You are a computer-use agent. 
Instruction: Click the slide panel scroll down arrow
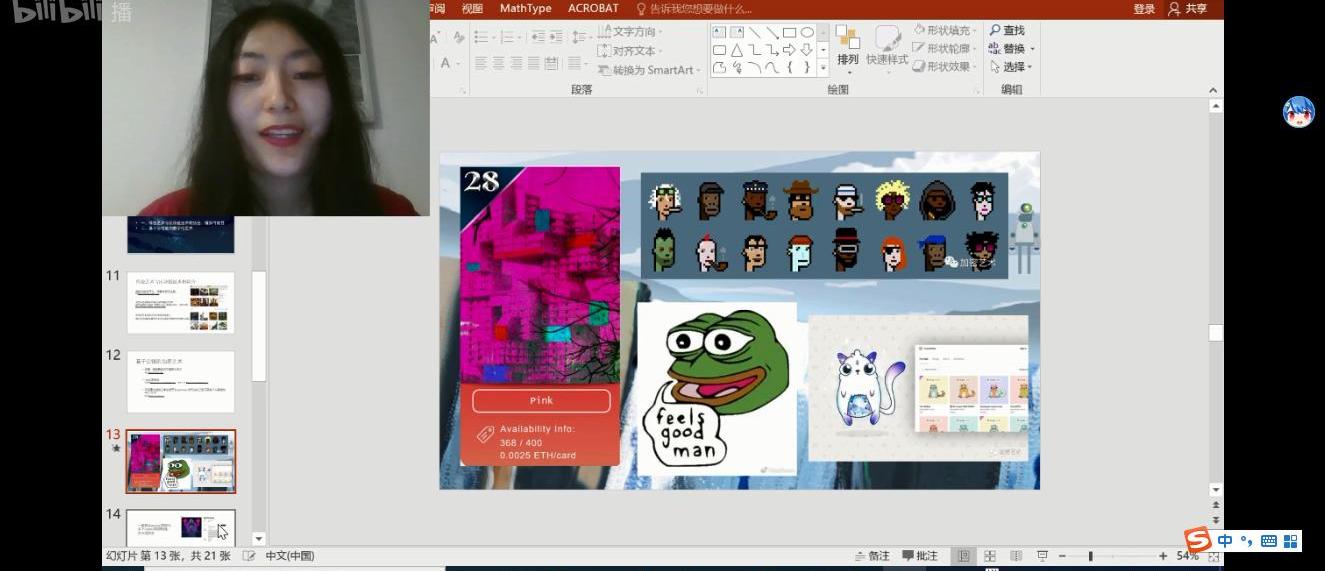tap(259, 539)
